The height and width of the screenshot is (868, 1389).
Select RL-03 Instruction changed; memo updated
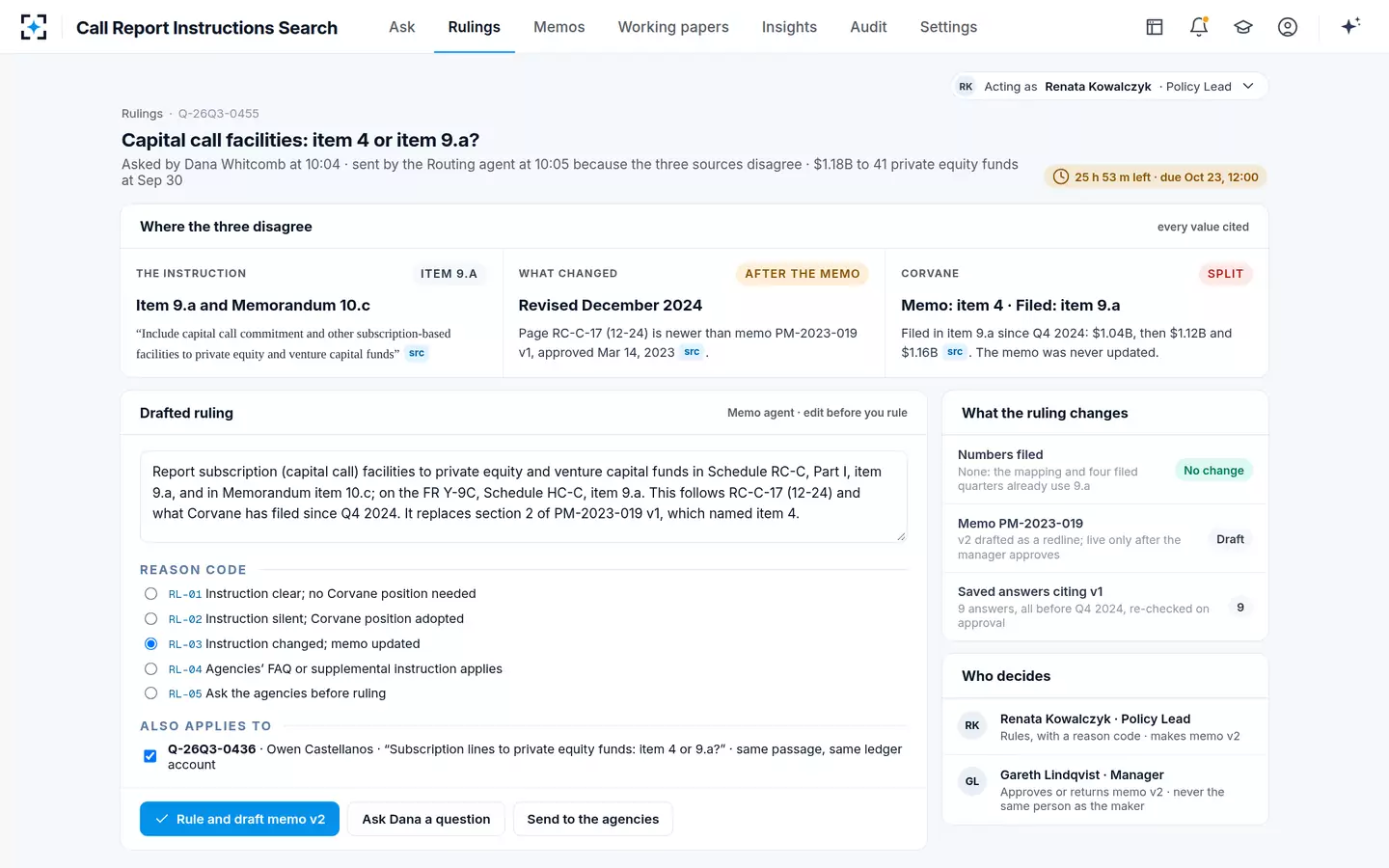pos(150,644)
